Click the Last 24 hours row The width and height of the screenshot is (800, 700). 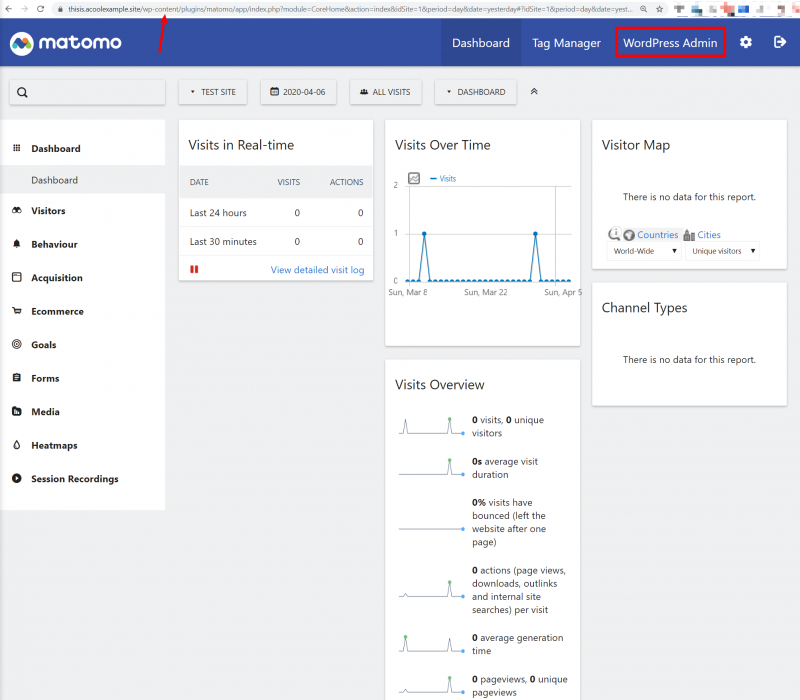(x=276, y=212)
